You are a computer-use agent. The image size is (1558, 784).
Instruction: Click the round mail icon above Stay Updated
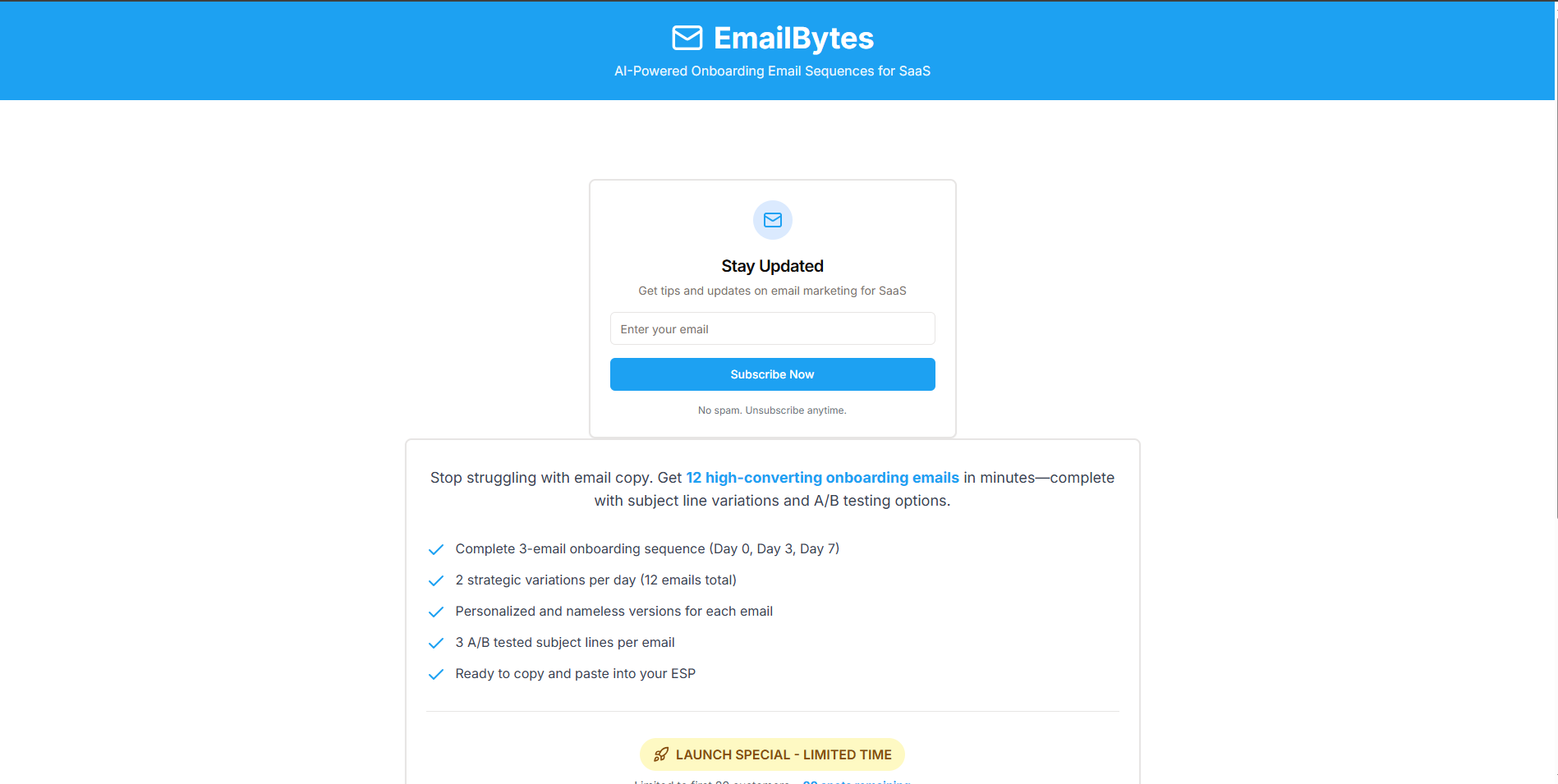click(772, 220)
